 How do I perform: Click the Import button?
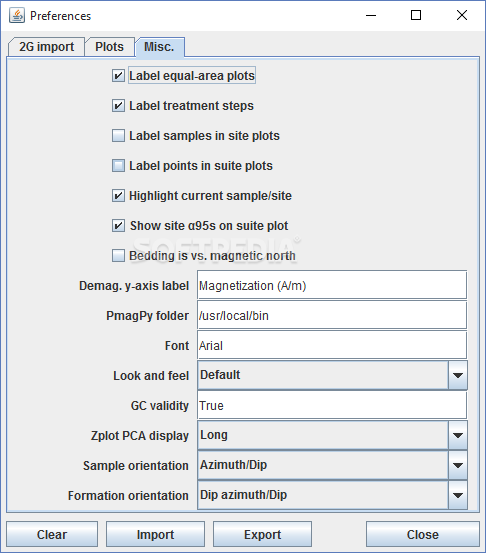pyautogui.click(x=156, y=534)
